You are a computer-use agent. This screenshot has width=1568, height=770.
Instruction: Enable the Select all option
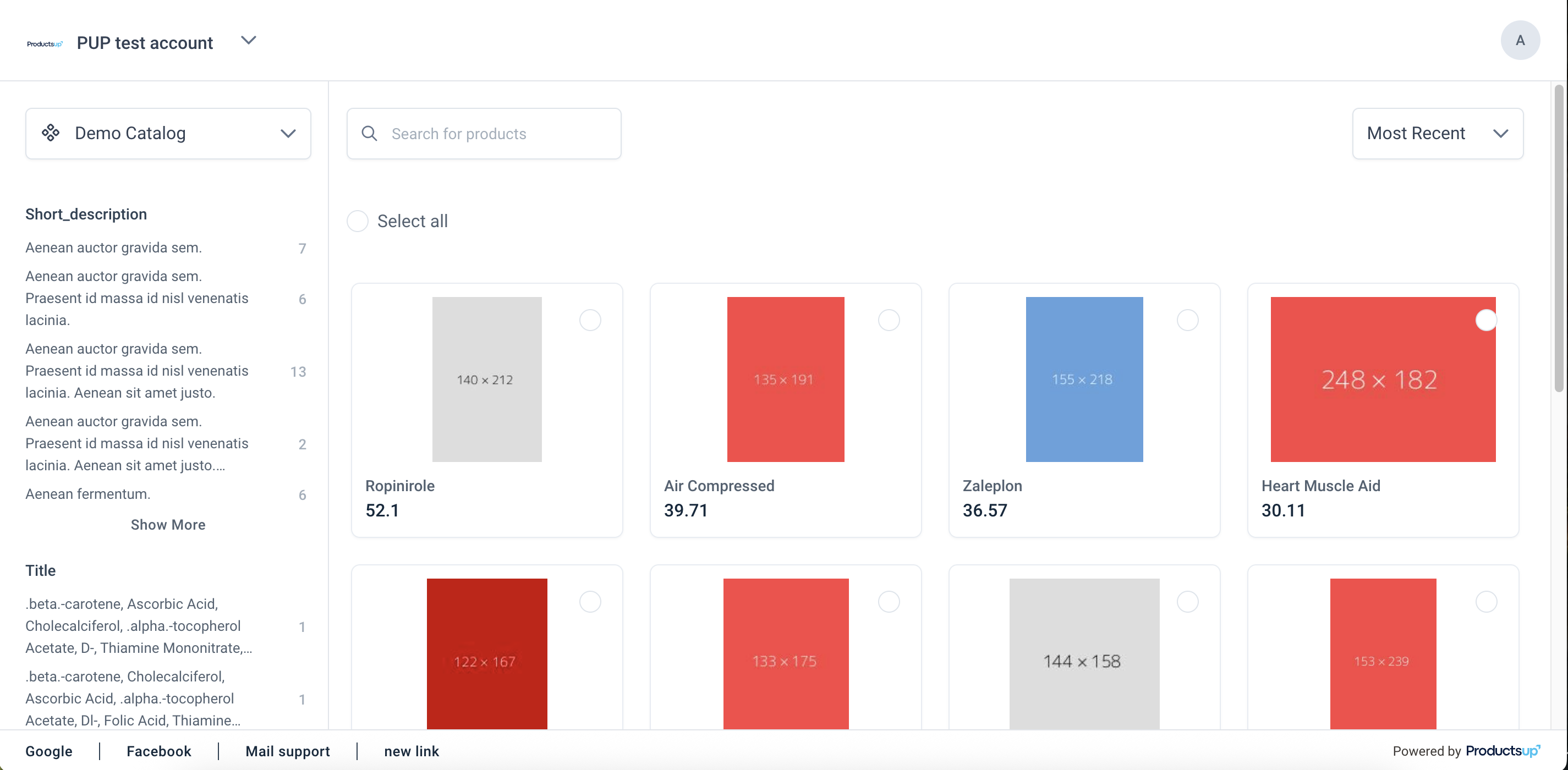(357, 221)
